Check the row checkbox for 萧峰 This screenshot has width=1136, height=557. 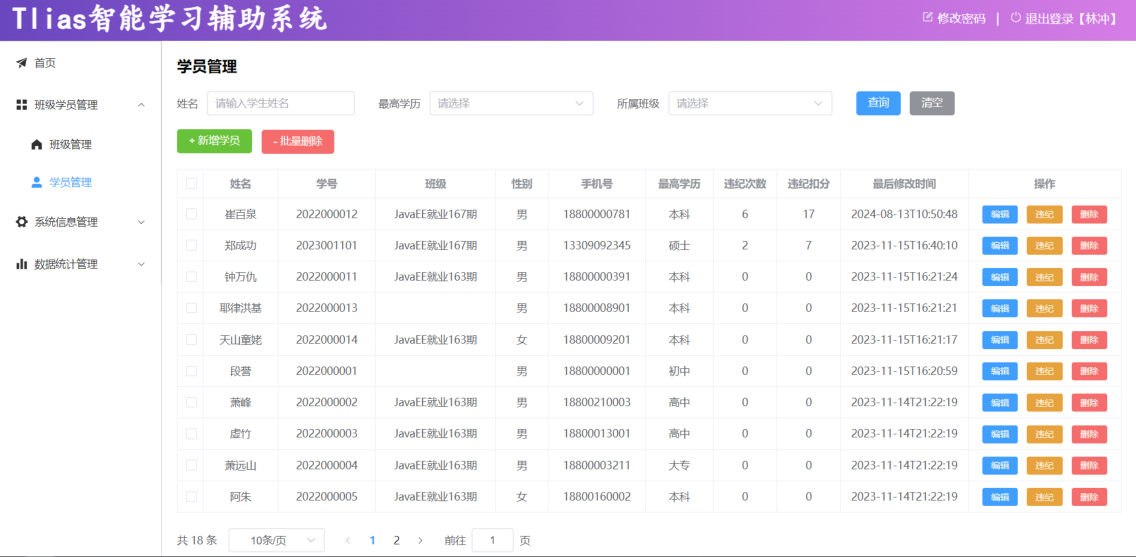click(x=191, y=402)
